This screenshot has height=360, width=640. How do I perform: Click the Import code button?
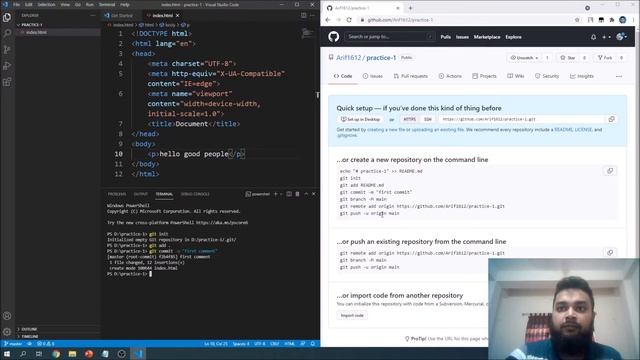tap(352, 316)
